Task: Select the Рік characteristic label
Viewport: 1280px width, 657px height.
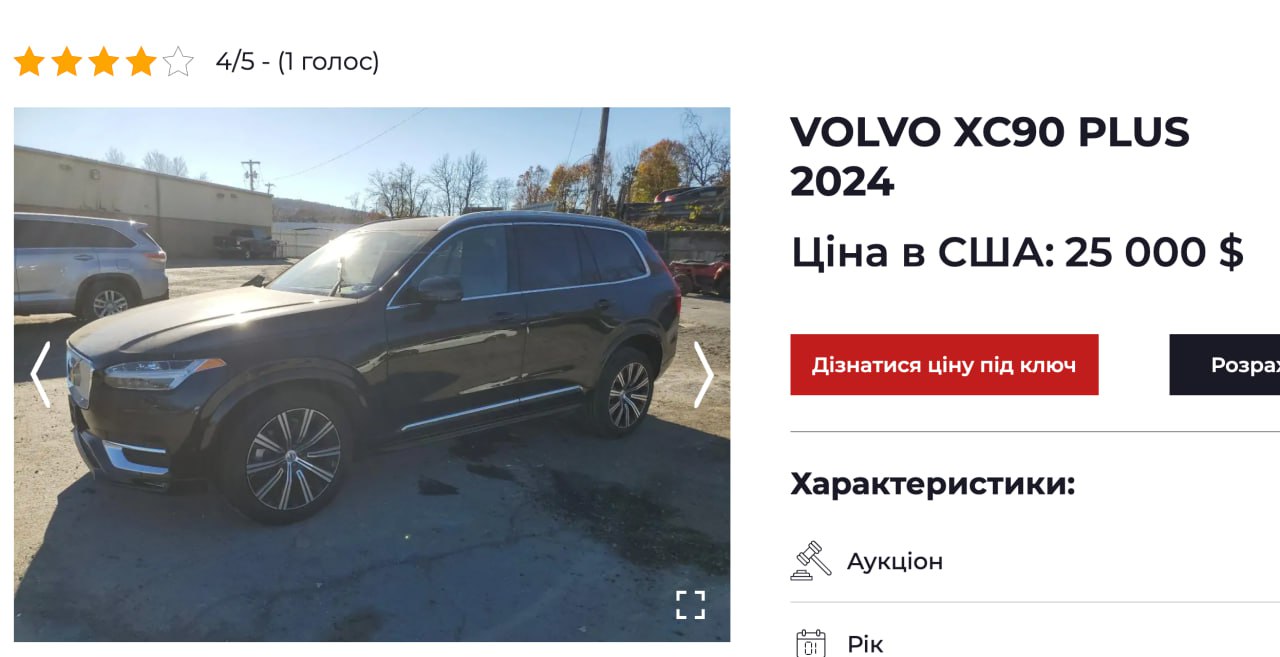Action: pos(865,644)
